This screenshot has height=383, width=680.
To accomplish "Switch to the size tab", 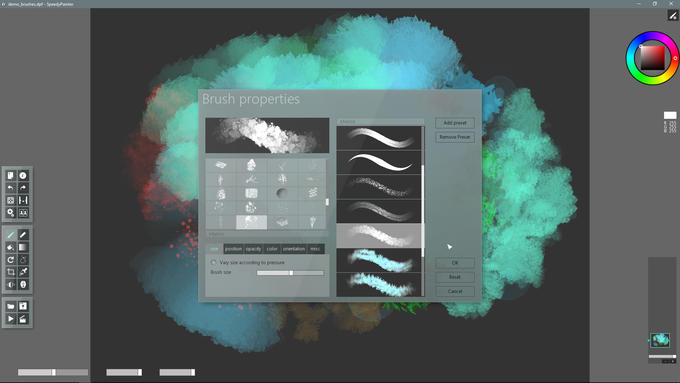I will pyautogui.click(x=214, y=249).
